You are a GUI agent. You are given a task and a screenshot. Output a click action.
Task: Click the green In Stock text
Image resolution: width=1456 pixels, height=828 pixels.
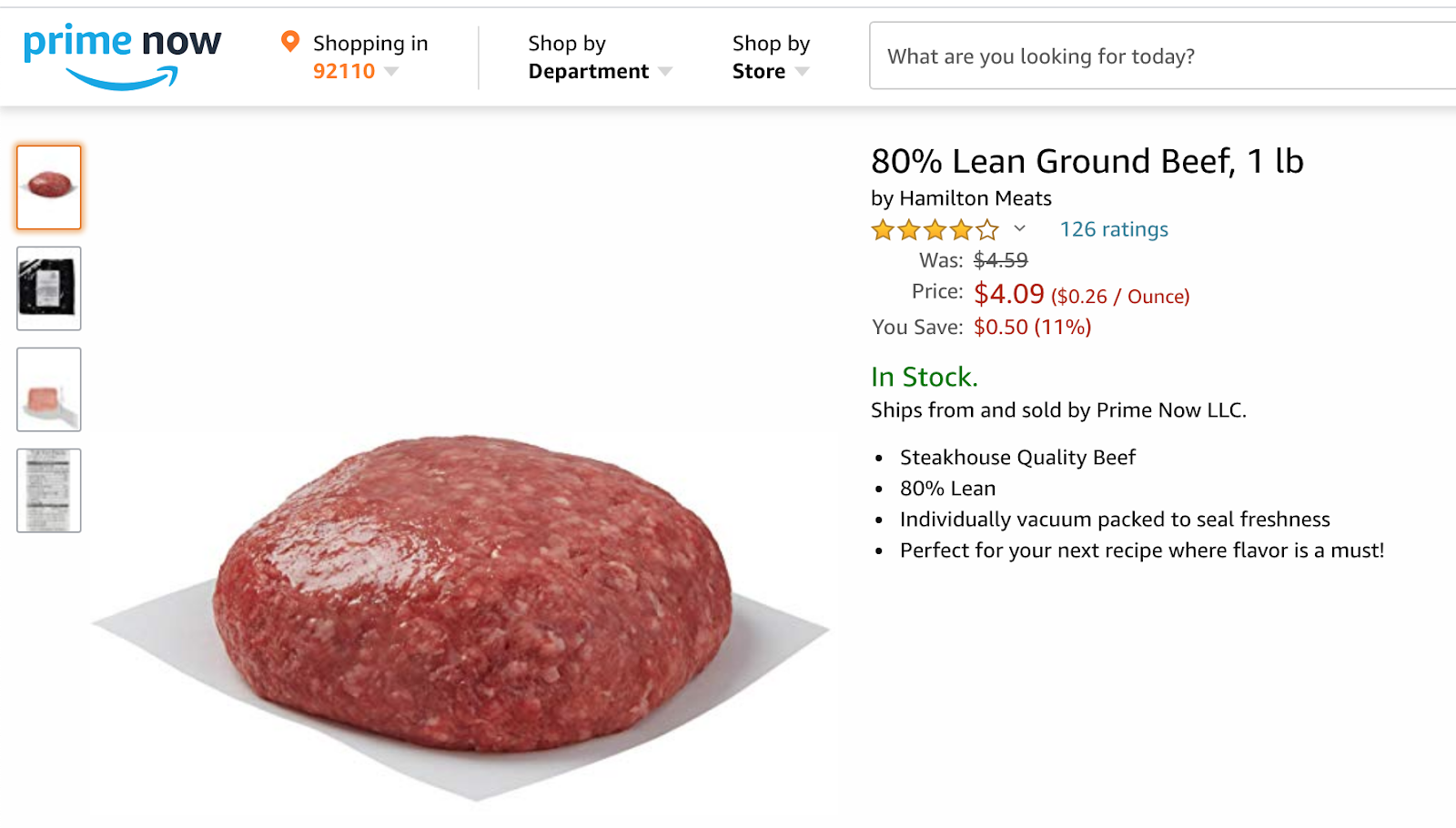(x=924, y=377)
